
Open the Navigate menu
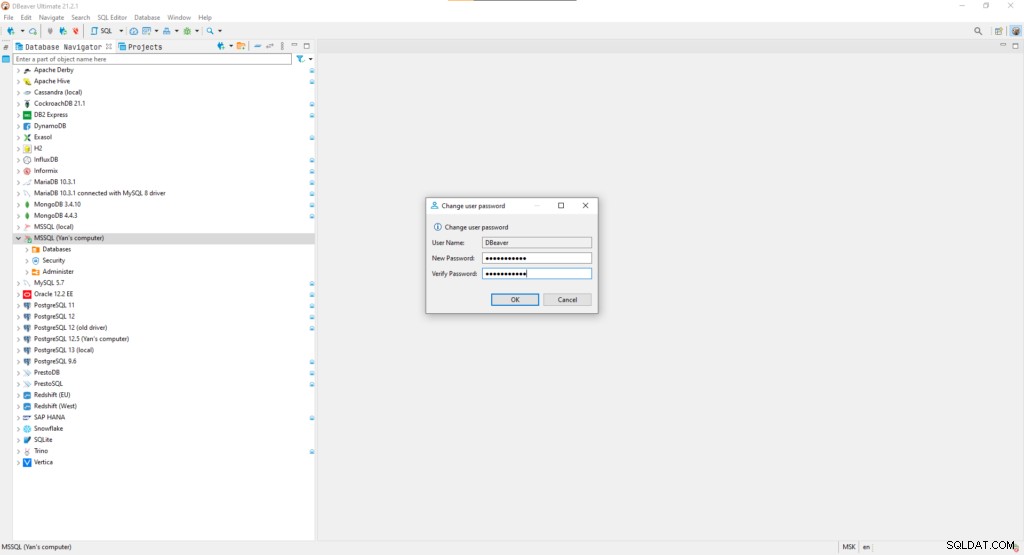tap(51, 18)
